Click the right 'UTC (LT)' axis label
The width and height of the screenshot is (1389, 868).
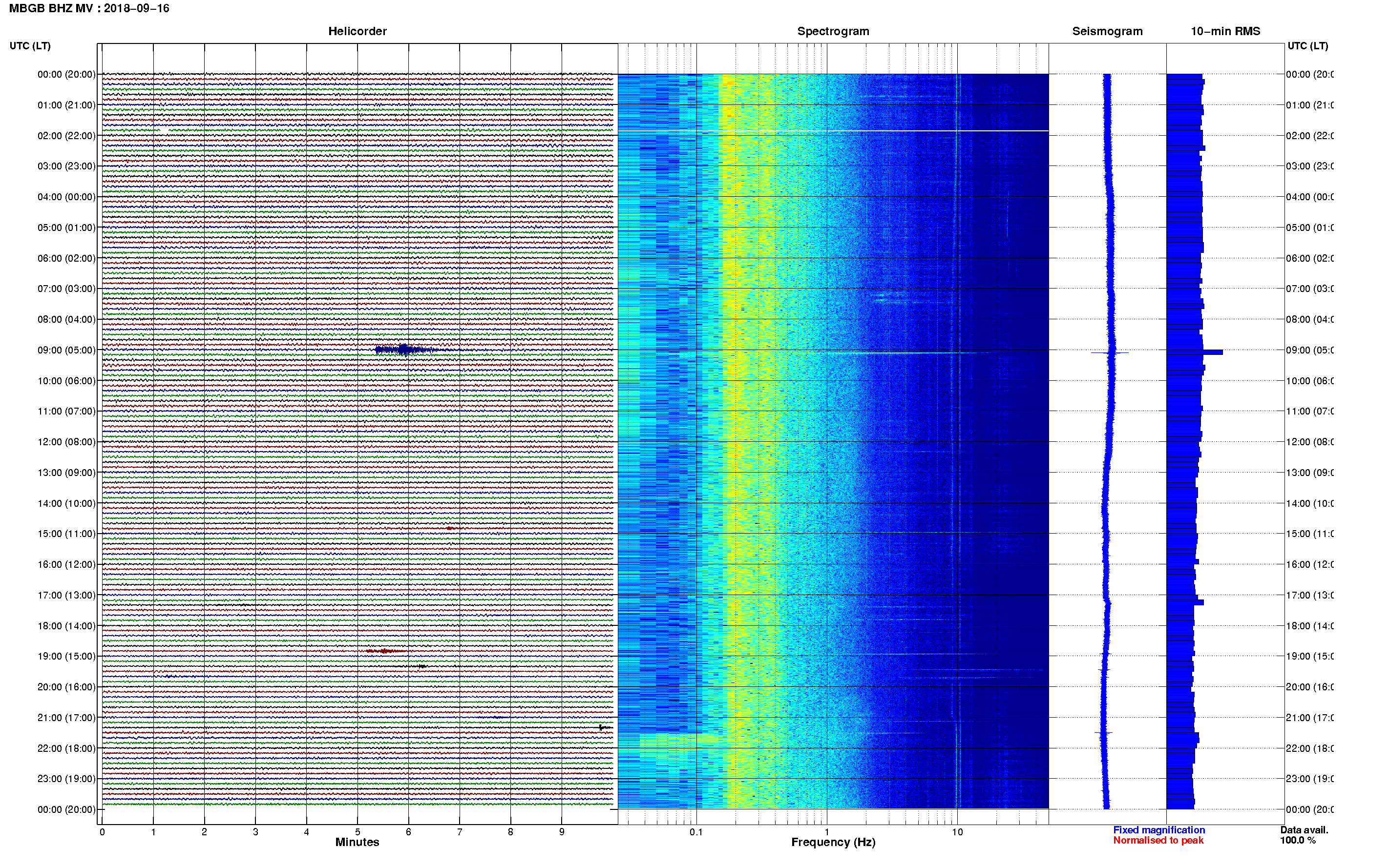click(x=1307, y=45)
